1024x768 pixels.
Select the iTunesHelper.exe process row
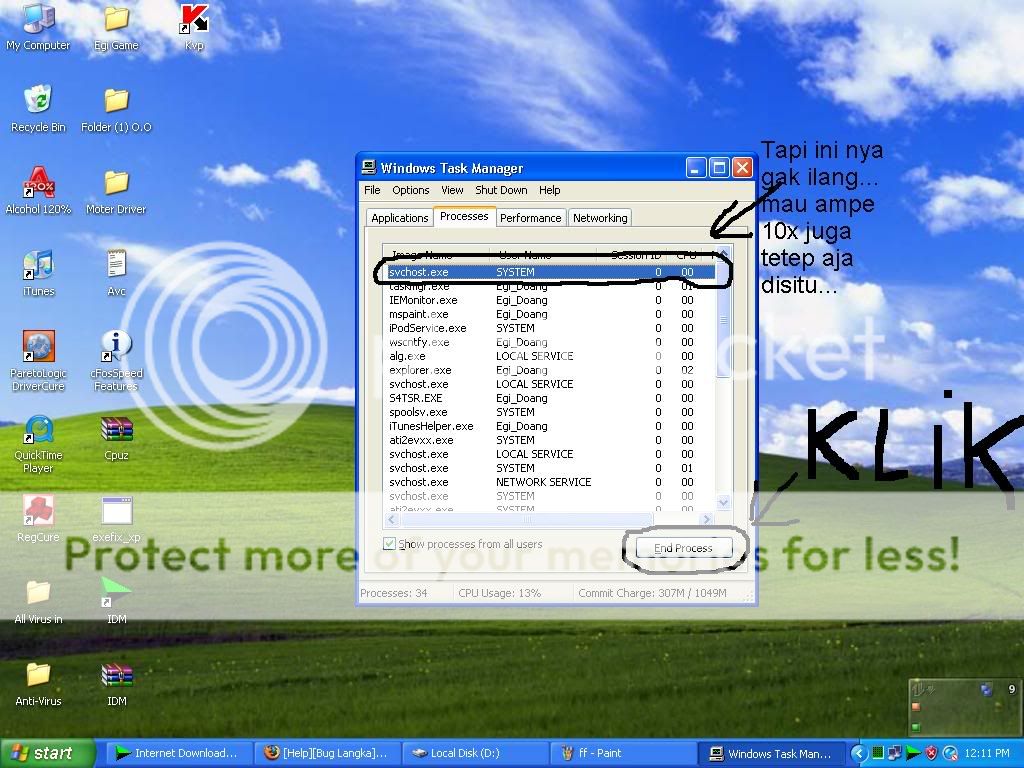549,426
